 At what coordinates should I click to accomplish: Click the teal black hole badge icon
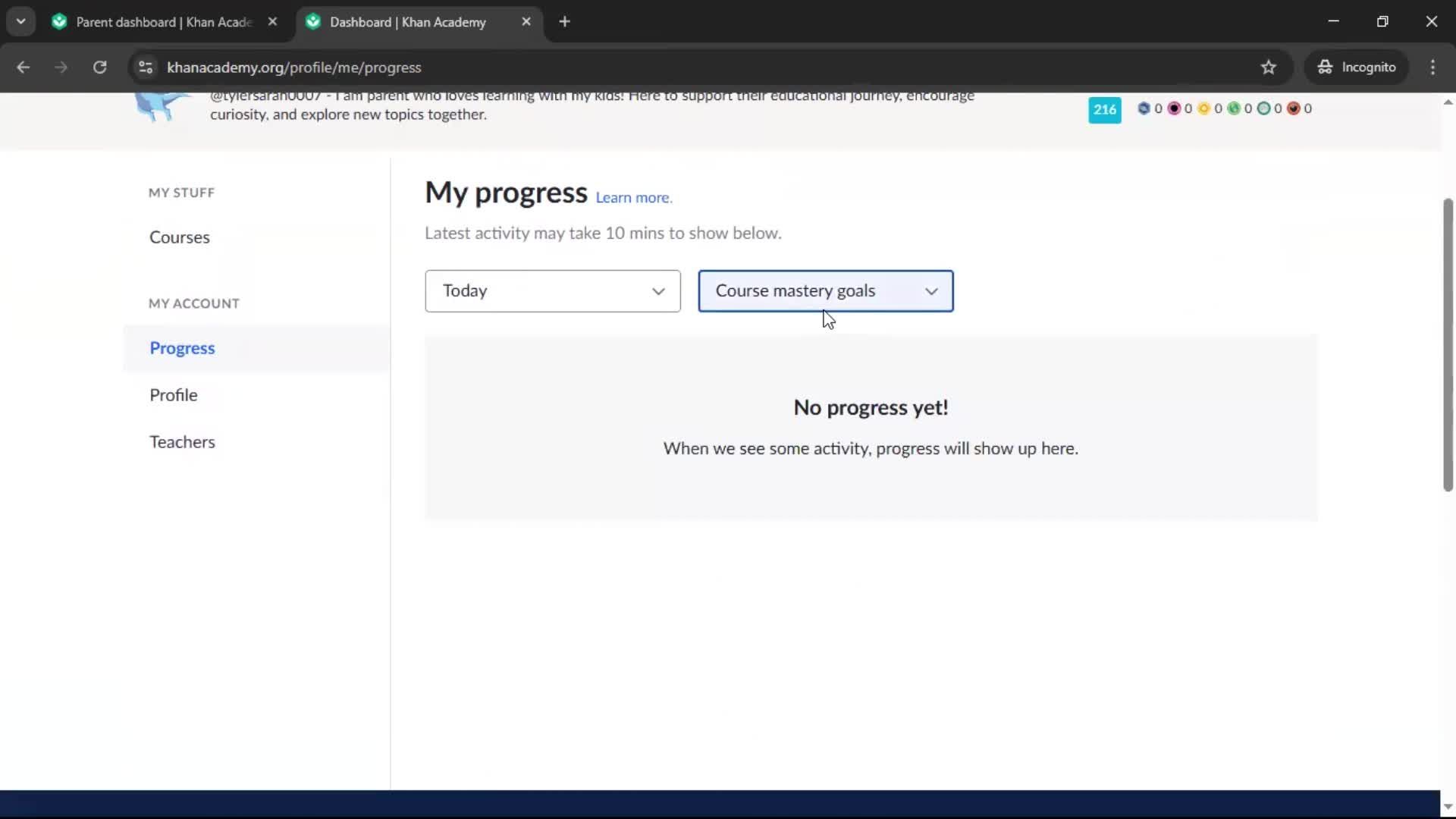[x=1263, y=108]
